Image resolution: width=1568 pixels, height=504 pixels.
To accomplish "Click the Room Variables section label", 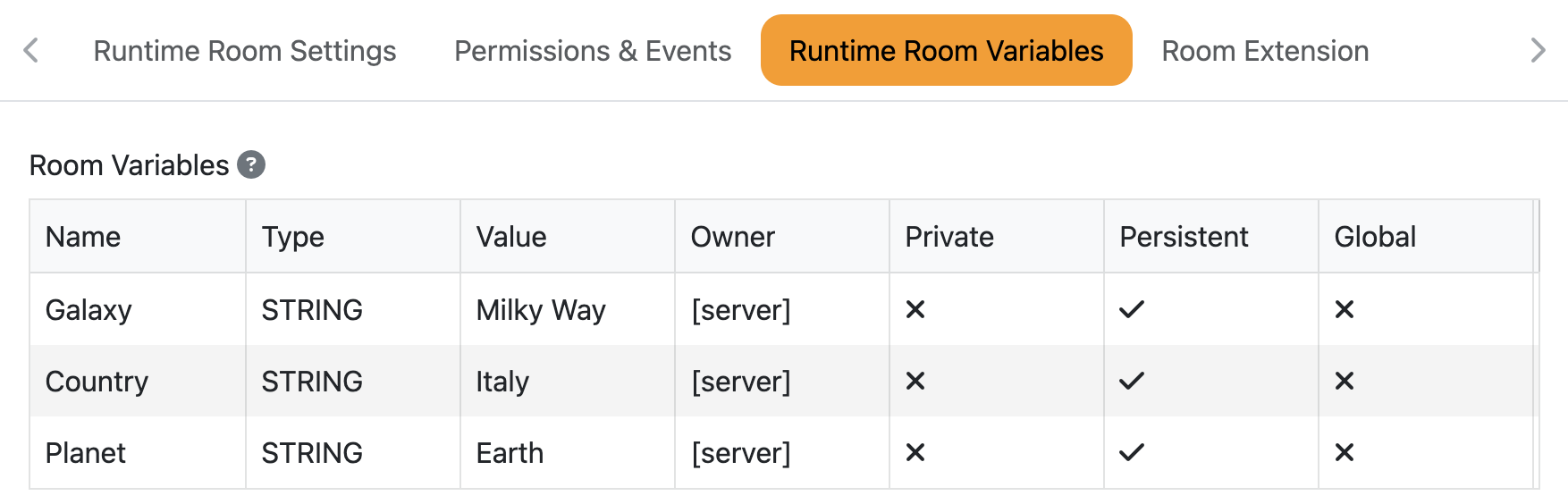I will point(130,165).
